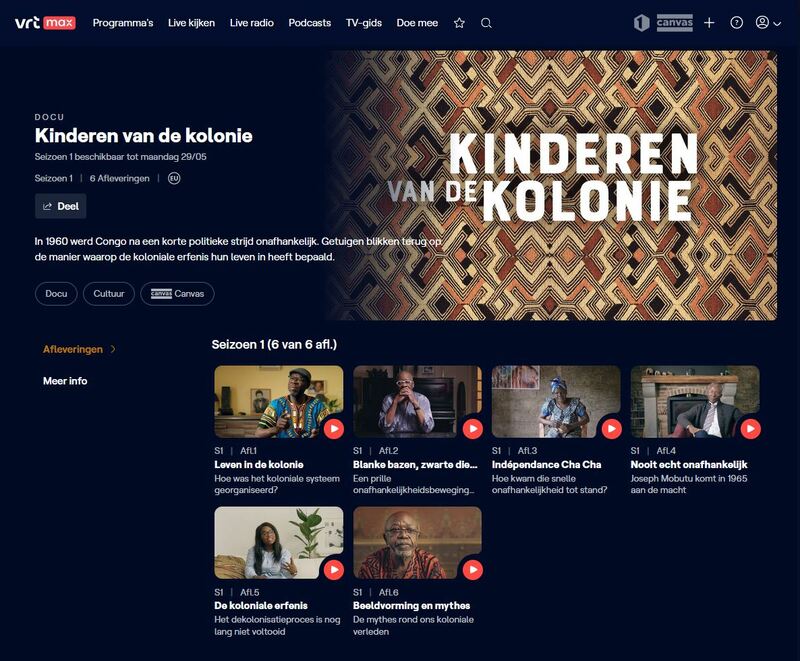Open the help question mark icon

tap(736, 22)
